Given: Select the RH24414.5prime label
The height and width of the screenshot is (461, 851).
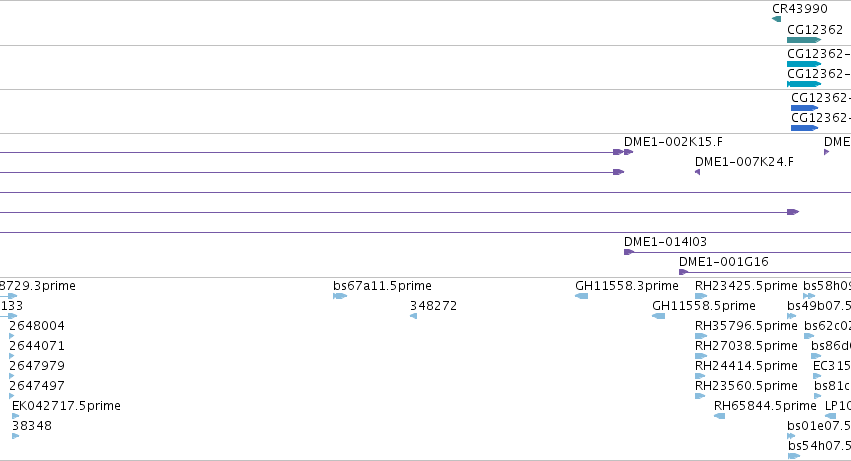Looking at the screenshot, I should [x=746, y=366].
